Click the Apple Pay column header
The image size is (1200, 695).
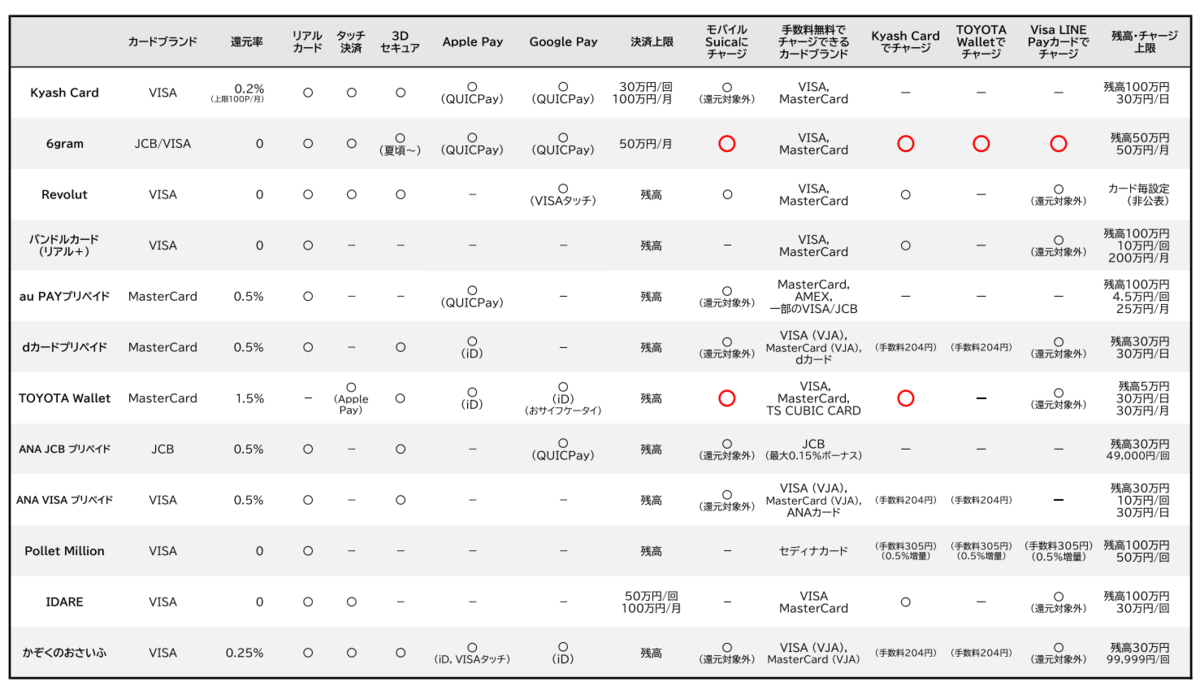(x=472, y=42)
